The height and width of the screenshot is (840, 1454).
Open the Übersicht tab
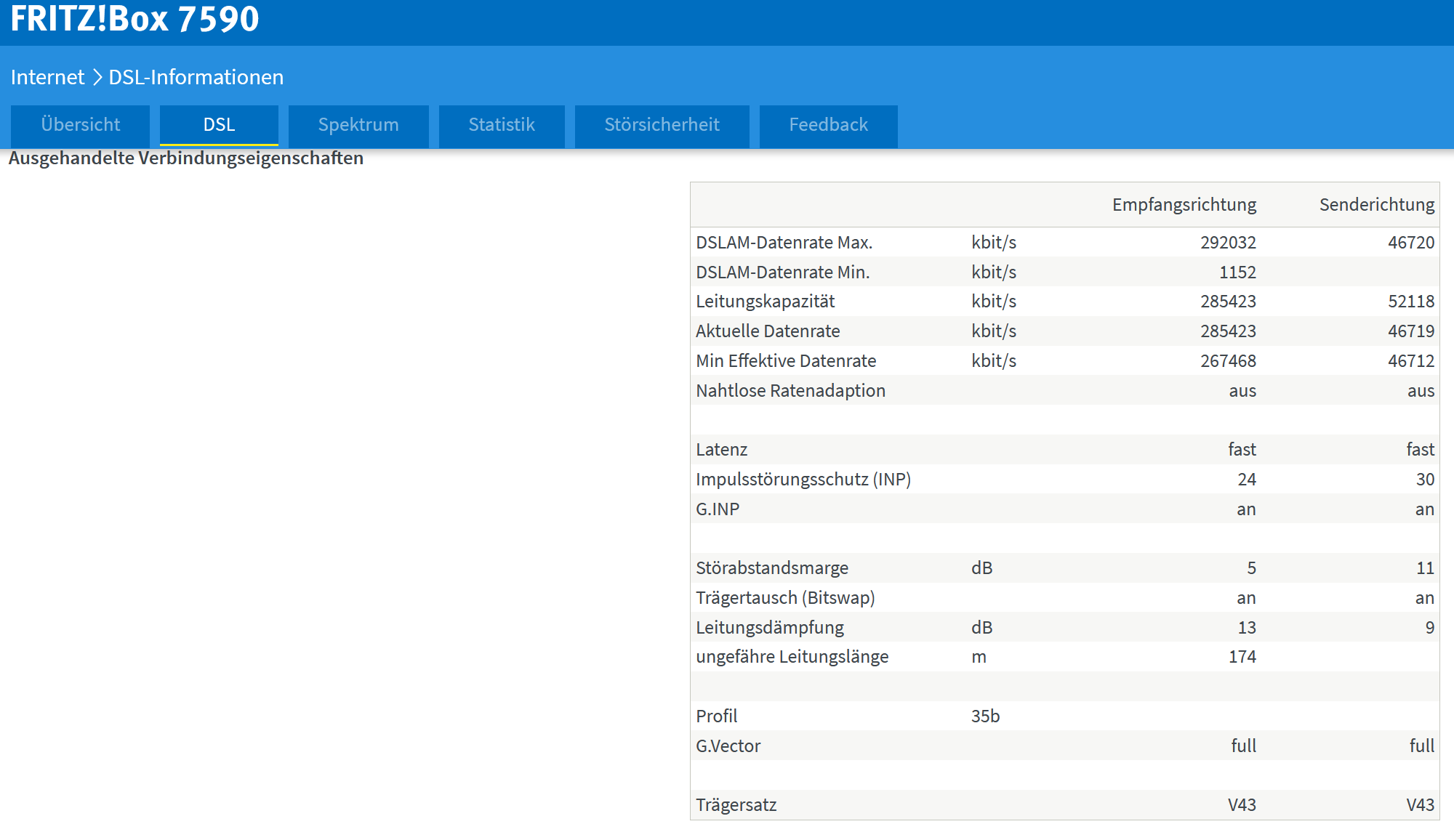pos(80,125)
